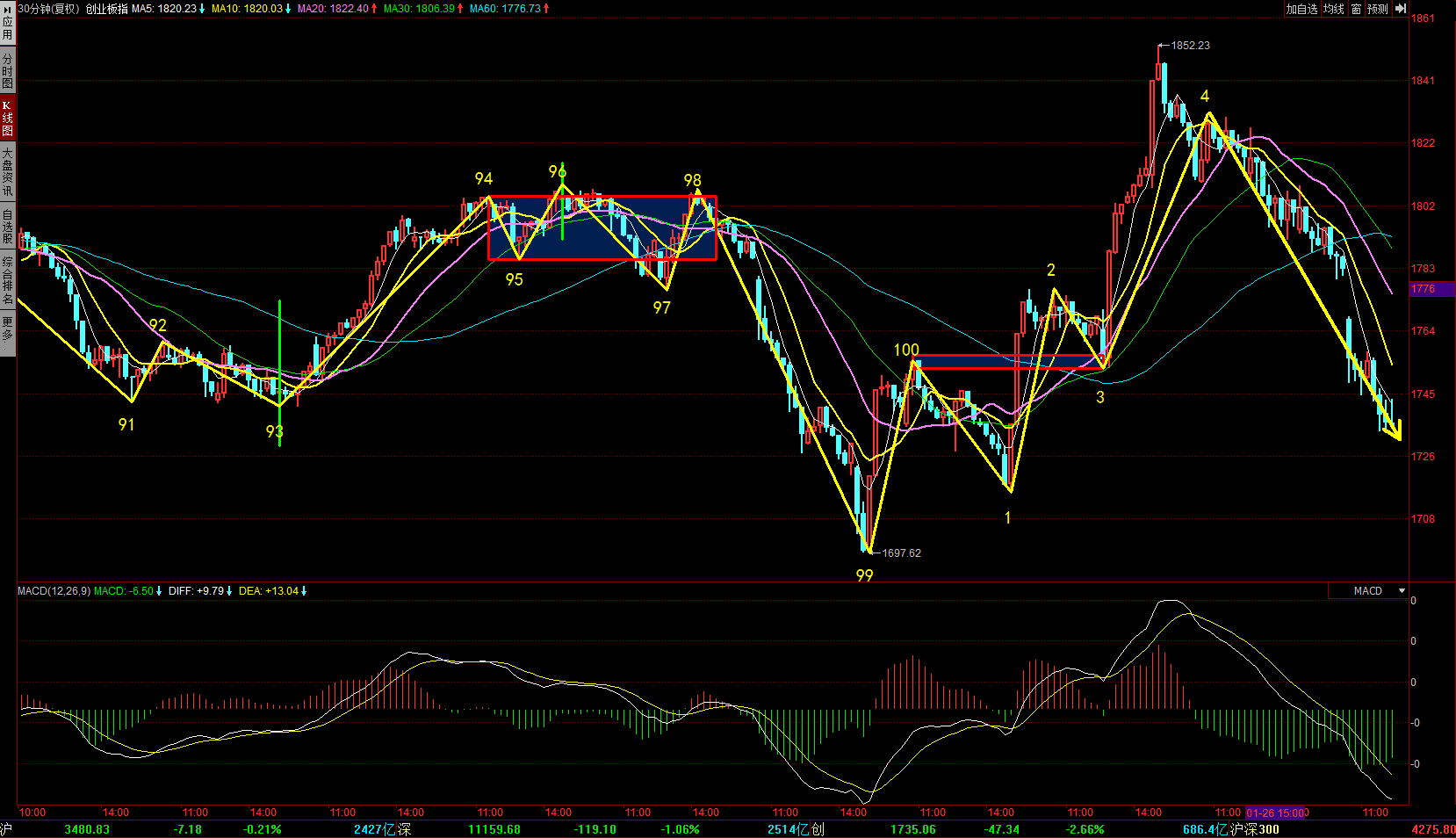Click the right-arrow end icon at top right
The image size is (1456, 838).
[1401, 9]
